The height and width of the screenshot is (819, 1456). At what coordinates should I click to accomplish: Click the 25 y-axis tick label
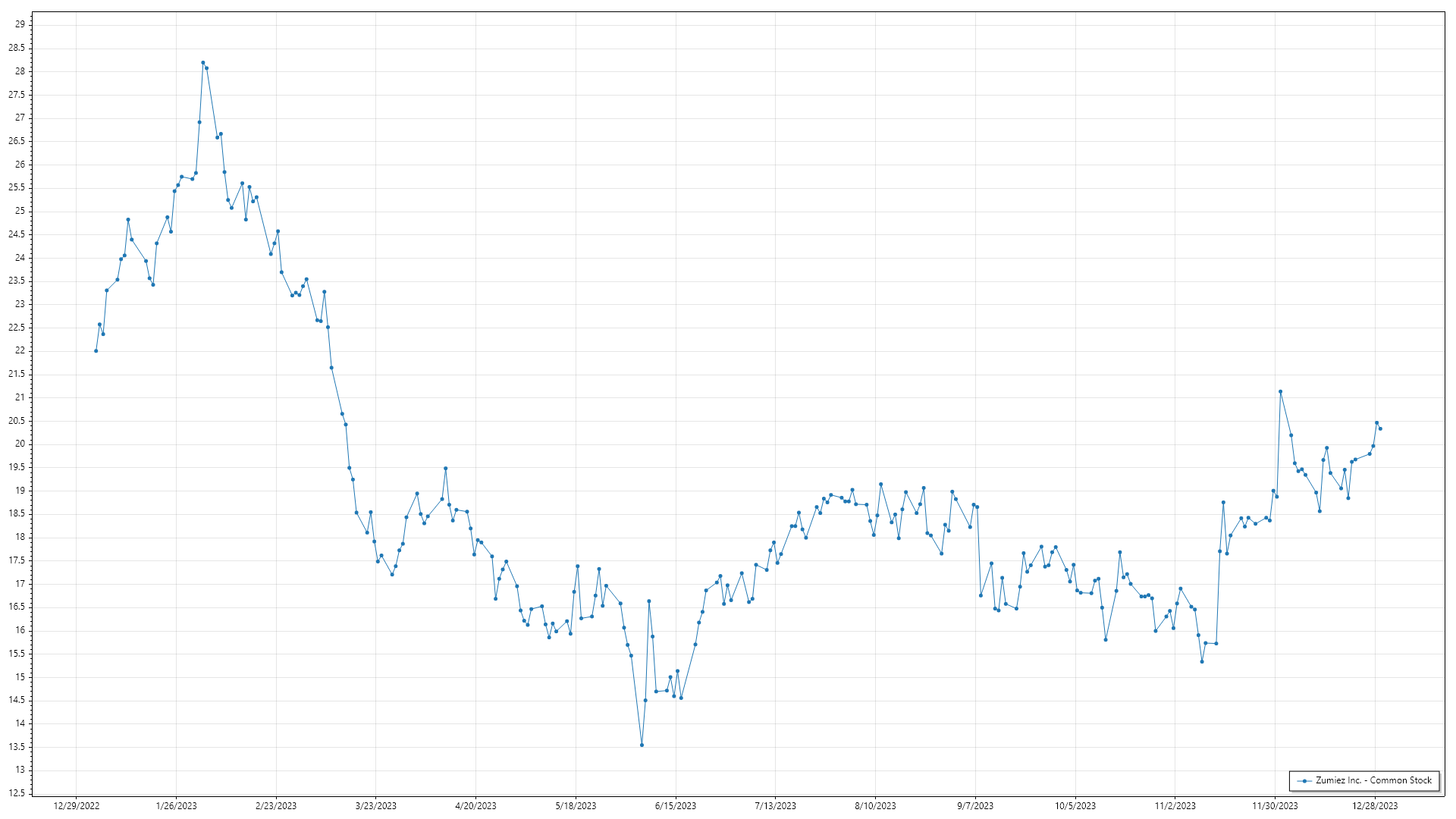tap(20, 211)
